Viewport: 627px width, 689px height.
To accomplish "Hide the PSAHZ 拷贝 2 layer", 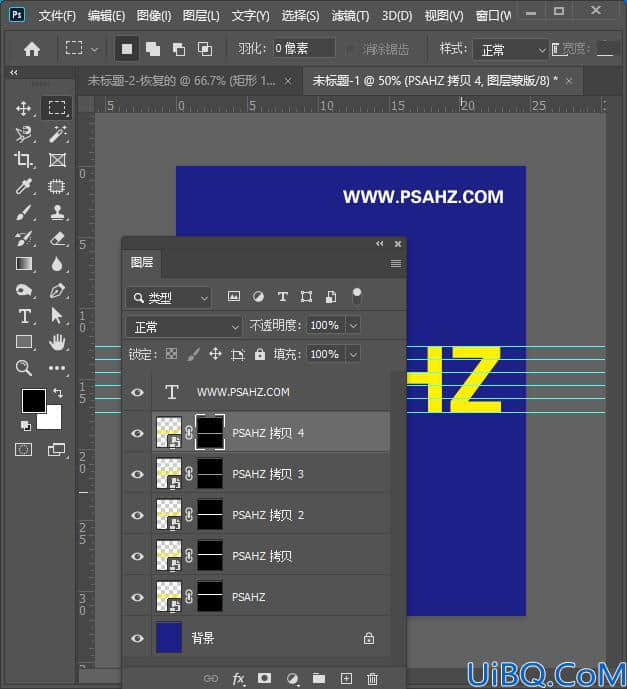I will coord(137,515).
